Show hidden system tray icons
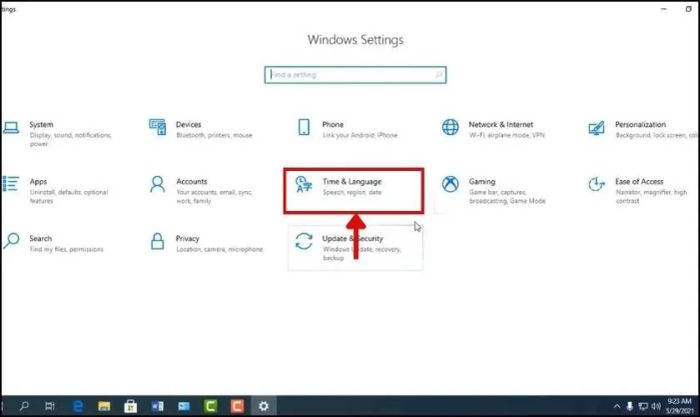Image resolution: width=700 pixels, height=417 pixels. click(x=617, y=406)
